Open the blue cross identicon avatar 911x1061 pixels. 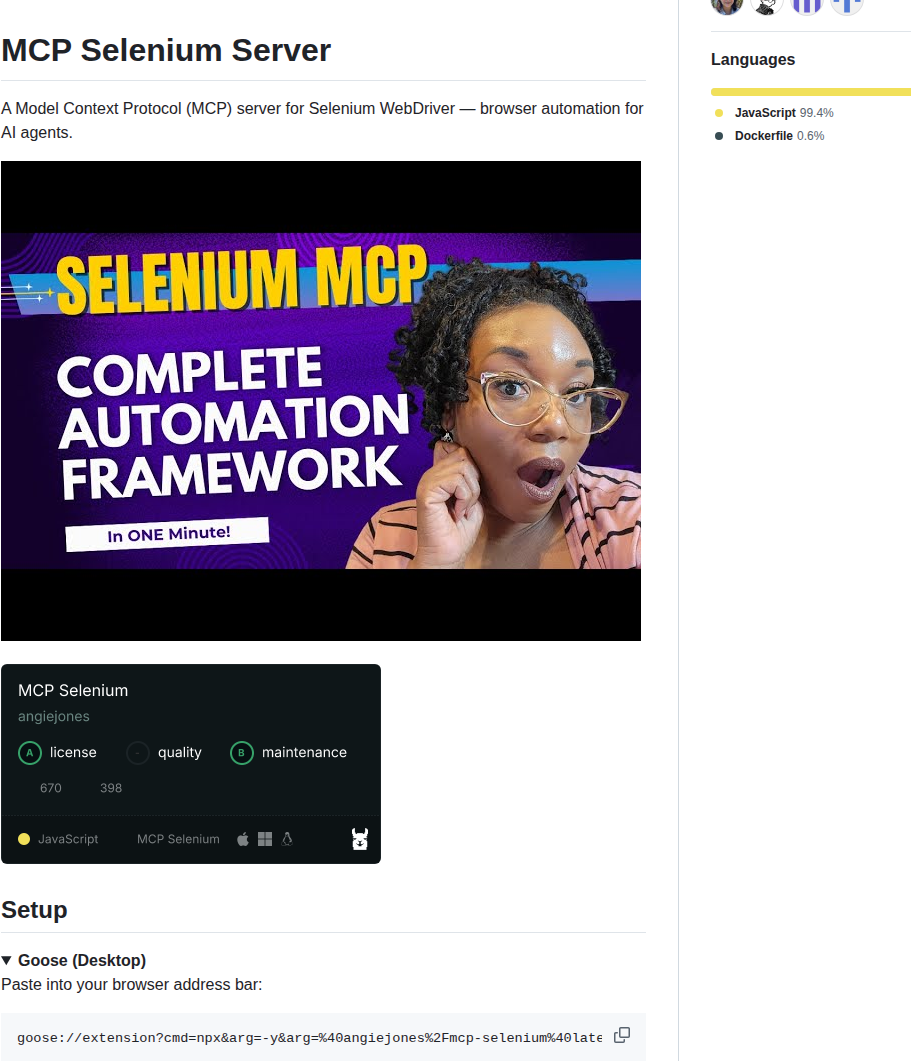tap(847, 3)
